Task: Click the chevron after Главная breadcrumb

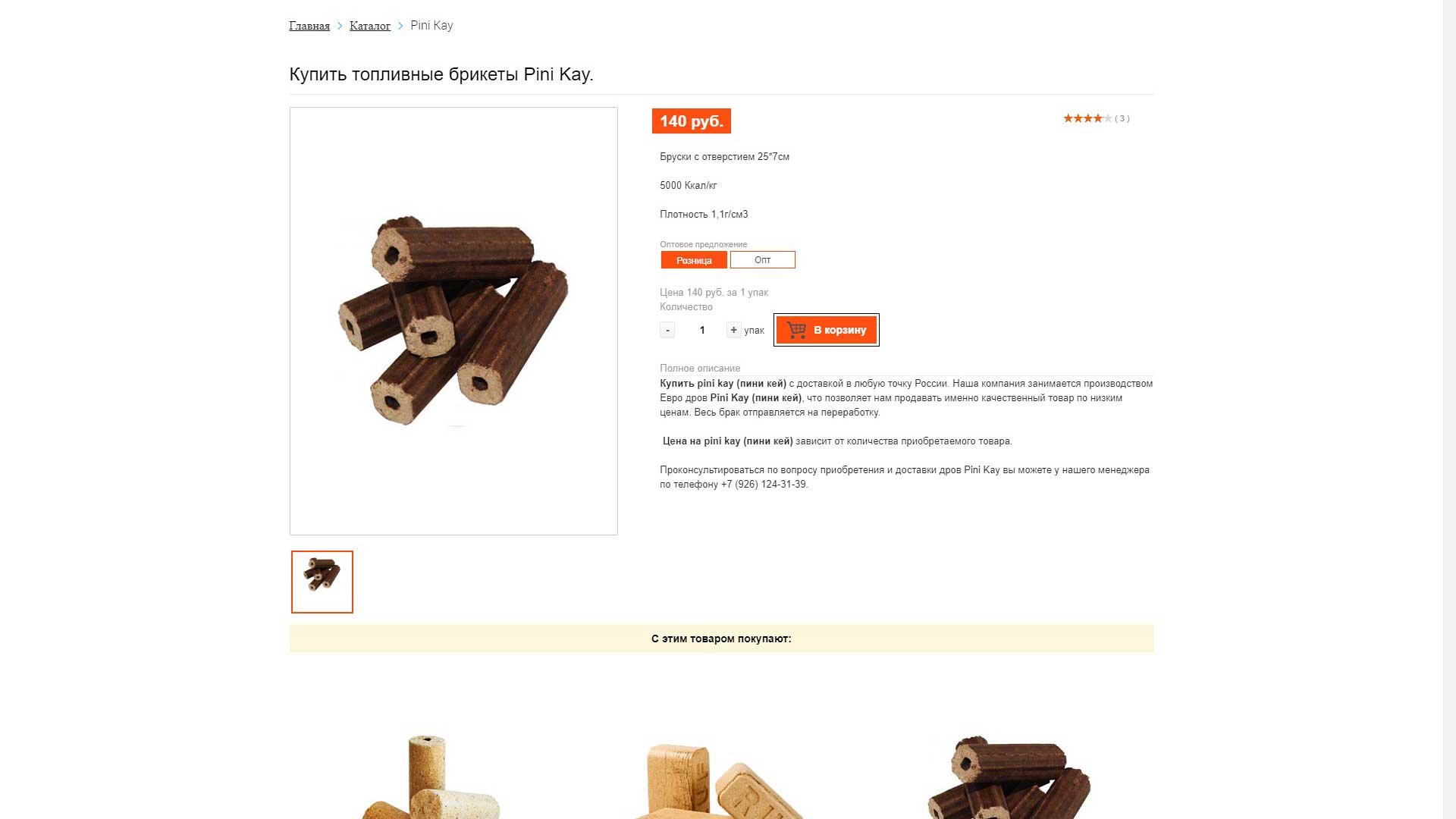Action: point(340,26)
